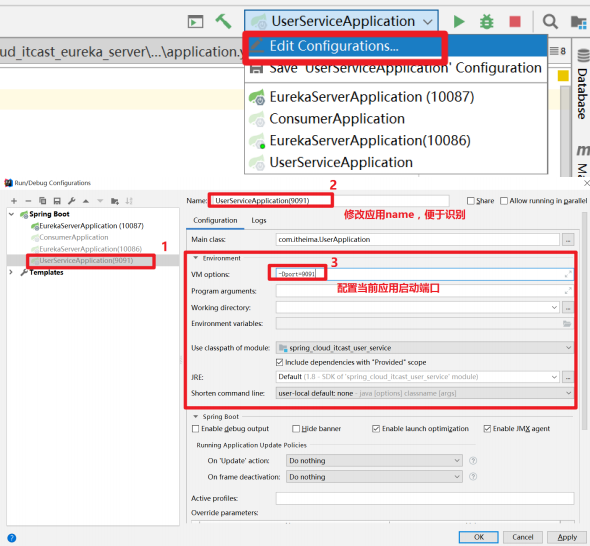The height and width of the screenshot is (546, 590).
Task: Toggle the Share checkbox
Action: click(x=470, y=201)
